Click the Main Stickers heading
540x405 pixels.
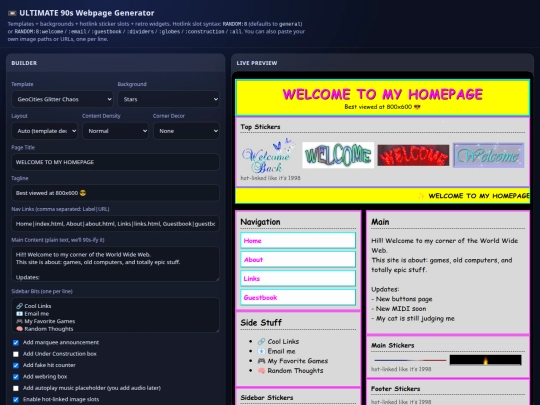coord(393,345)
